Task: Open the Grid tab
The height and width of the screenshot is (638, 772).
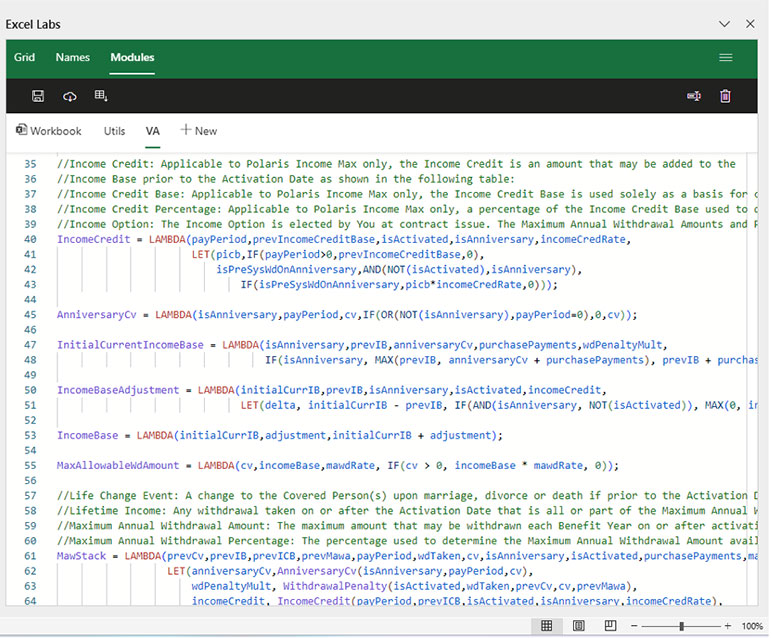Action: [24, 58]
